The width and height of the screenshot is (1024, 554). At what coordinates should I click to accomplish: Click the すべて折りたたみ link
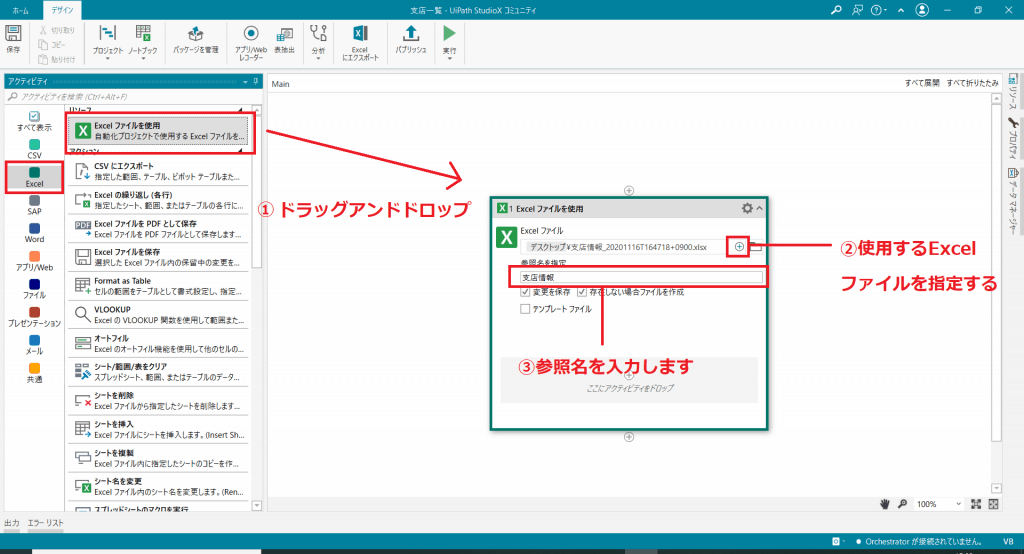(972, 84)
